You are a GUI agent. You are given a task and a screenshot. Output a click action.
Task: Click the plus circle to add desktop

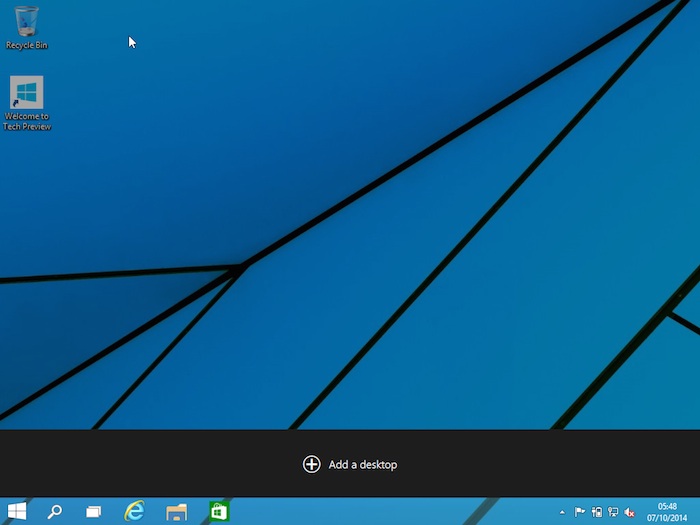[x=312, y=464]
